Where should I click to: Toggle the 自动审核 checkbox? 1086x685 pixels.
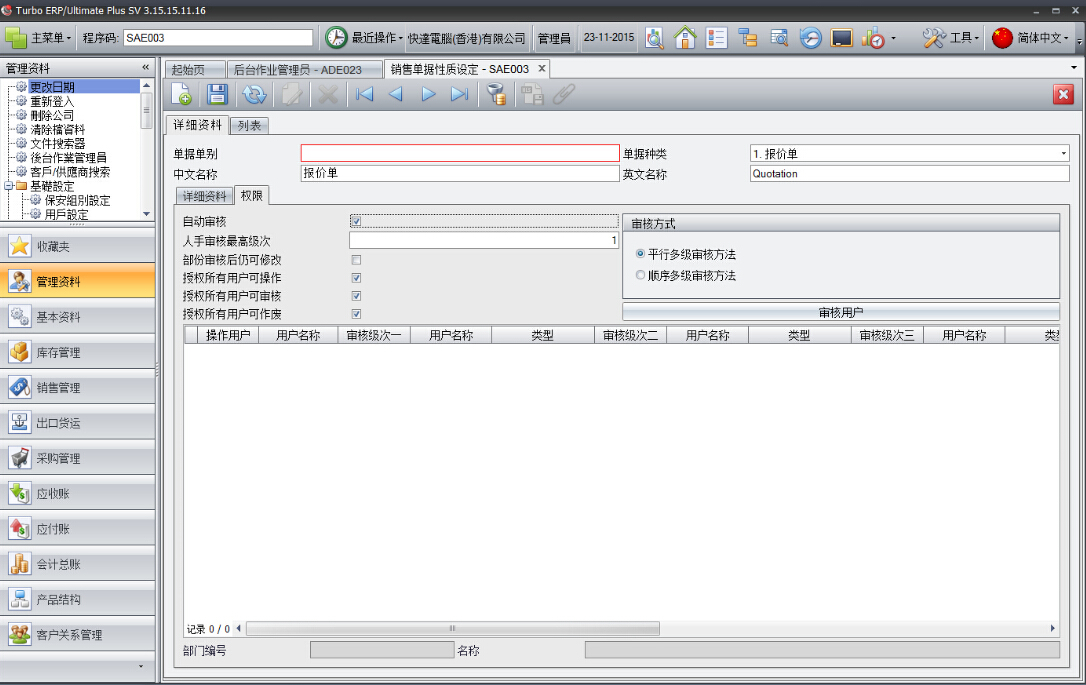coord(356,221)
